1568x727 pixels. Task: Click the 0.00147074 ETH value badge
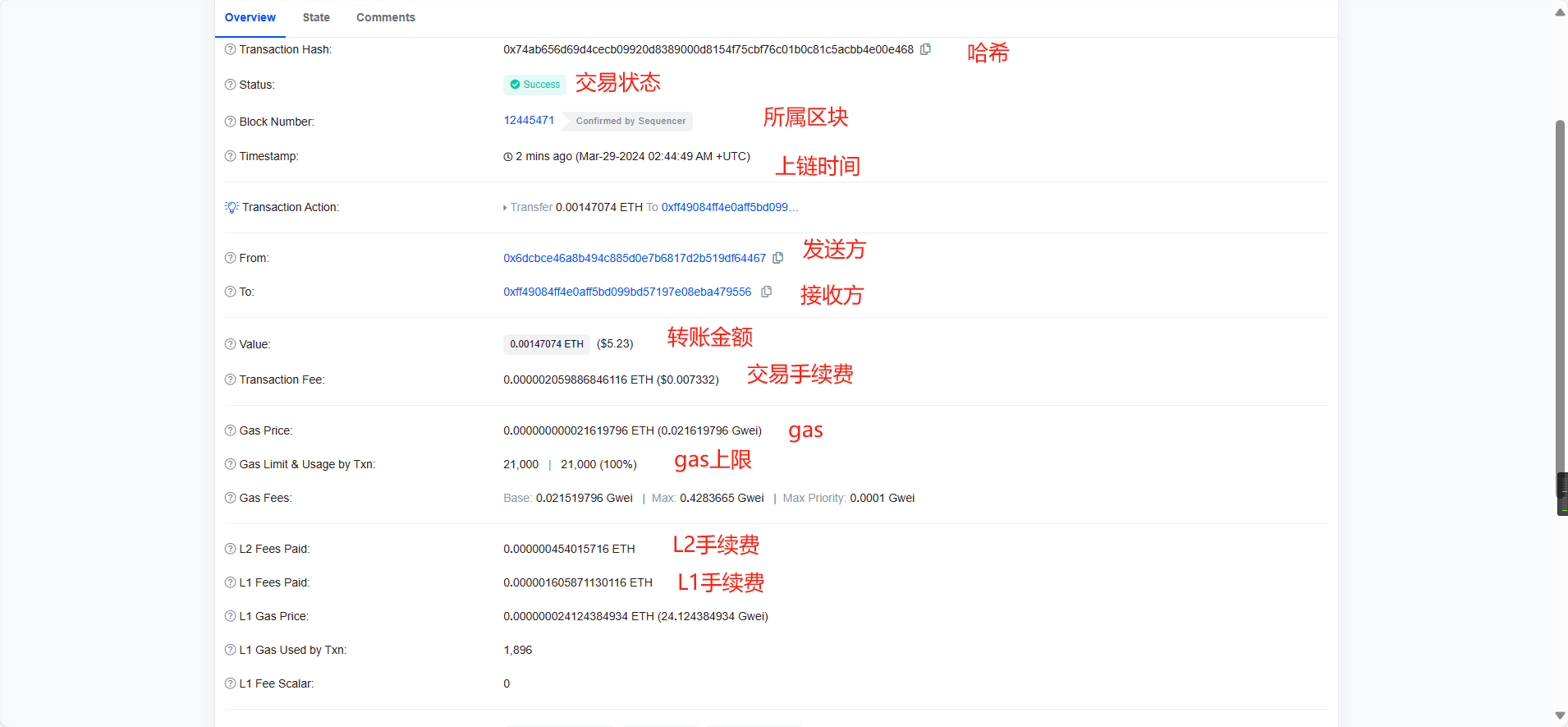tap(547, 344)
